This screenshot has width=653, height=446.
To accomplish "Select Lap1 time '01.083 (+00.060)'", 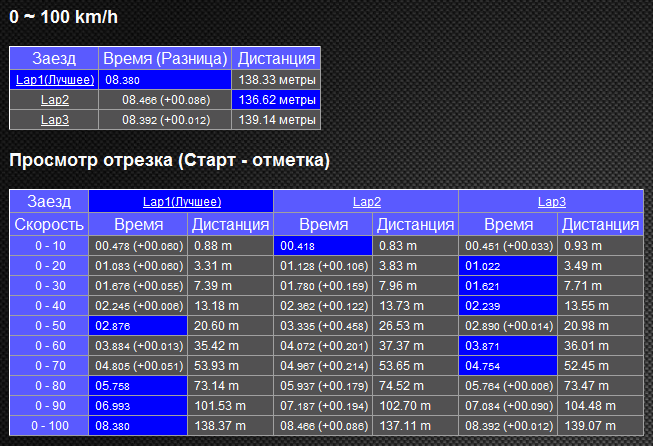I will (x=138, y=266).
